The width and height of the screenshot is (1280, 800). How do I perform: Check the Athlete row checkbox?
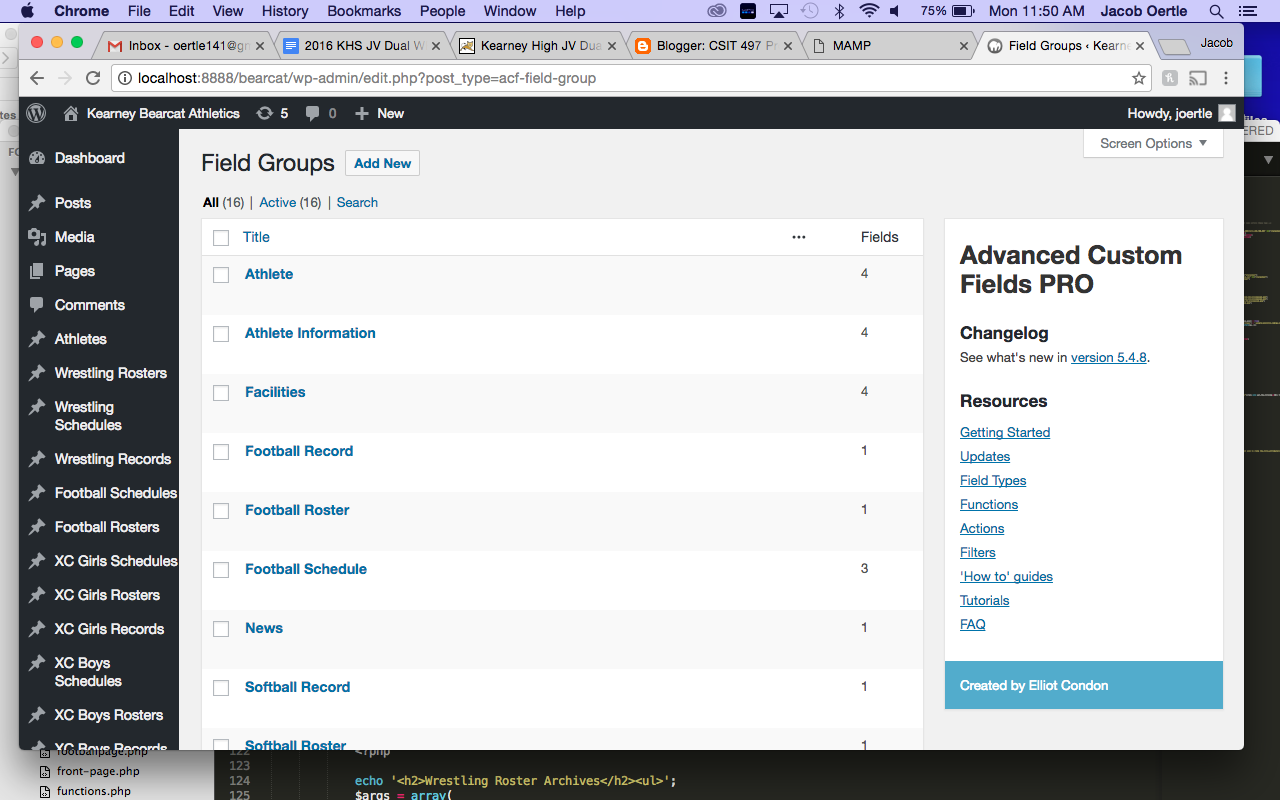tap(221, 275)
